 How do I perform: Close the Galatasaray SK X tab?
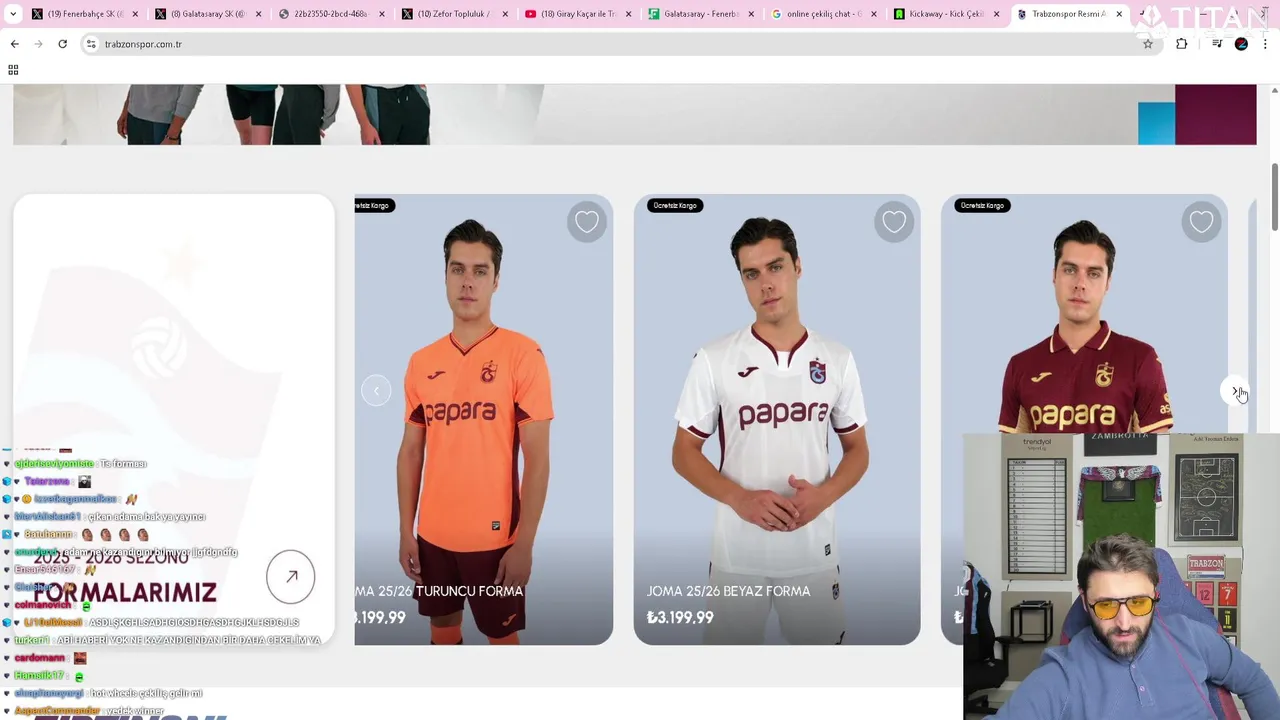259,14
